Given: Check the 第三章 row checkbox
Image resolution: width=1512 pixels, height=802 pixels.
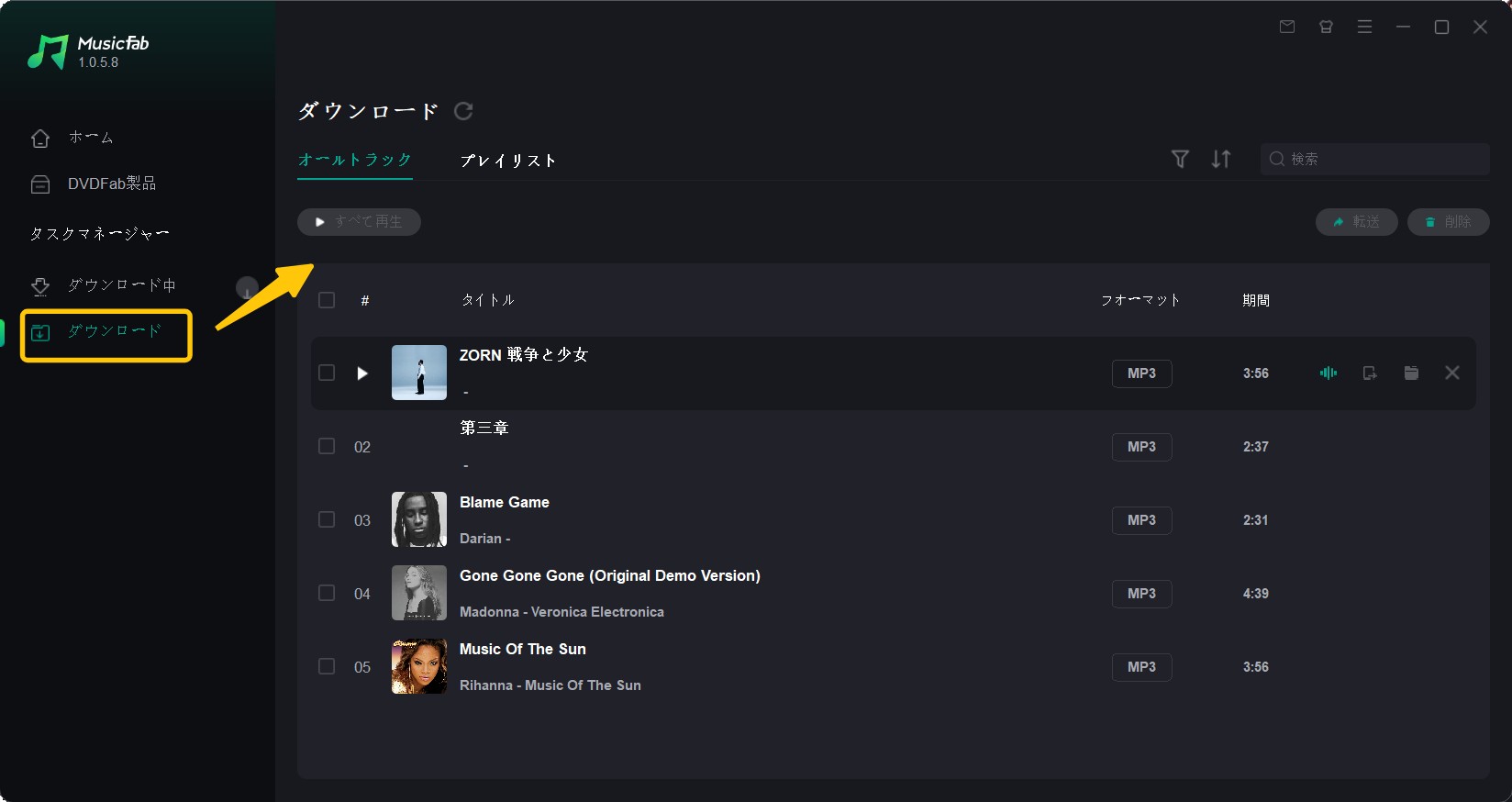Looking at the screenshot, I should tap(327, 446).
